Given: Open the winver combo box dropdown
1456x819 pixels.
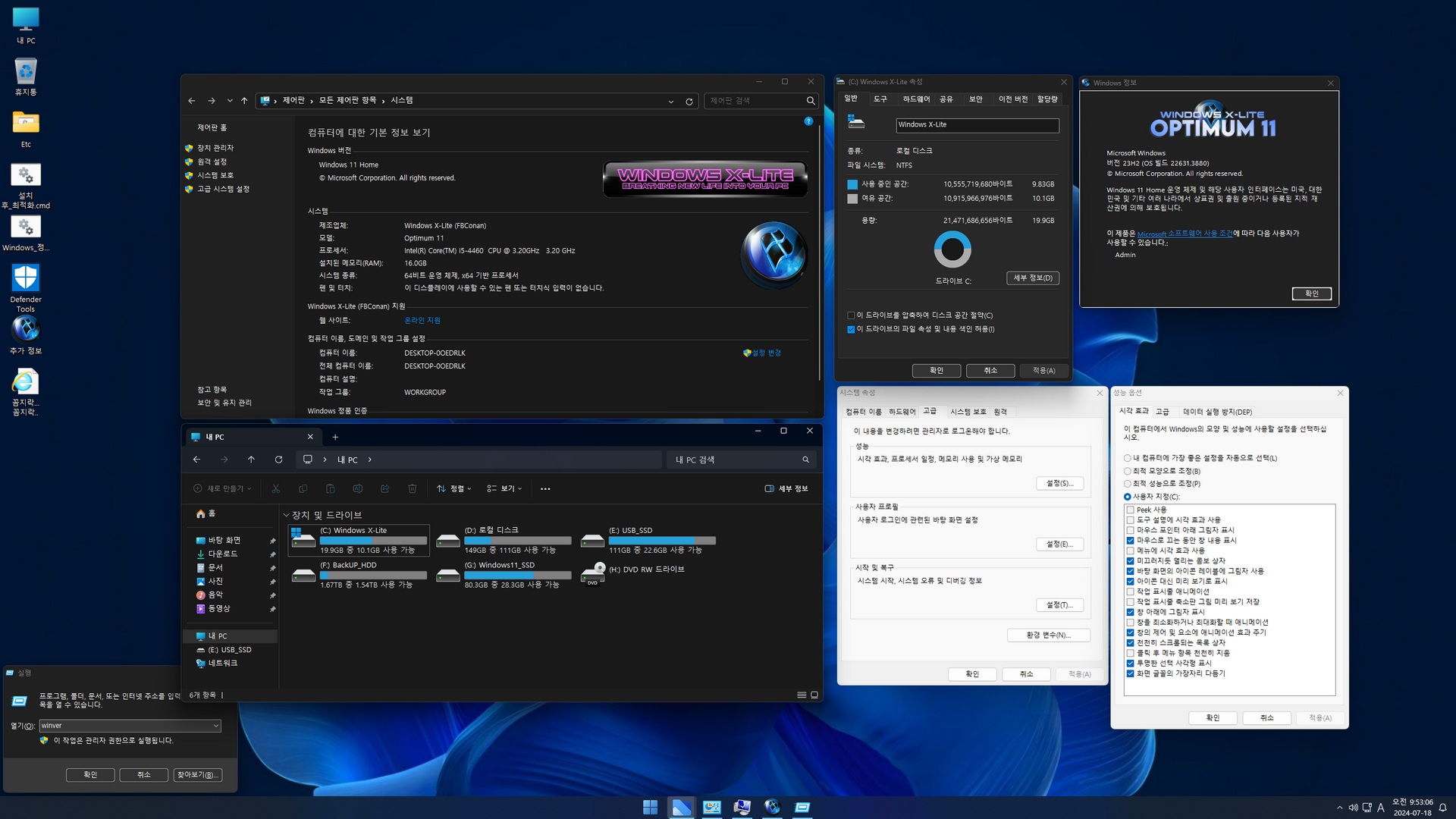Looking at the screenshot, I should click(x=215, y=726).
